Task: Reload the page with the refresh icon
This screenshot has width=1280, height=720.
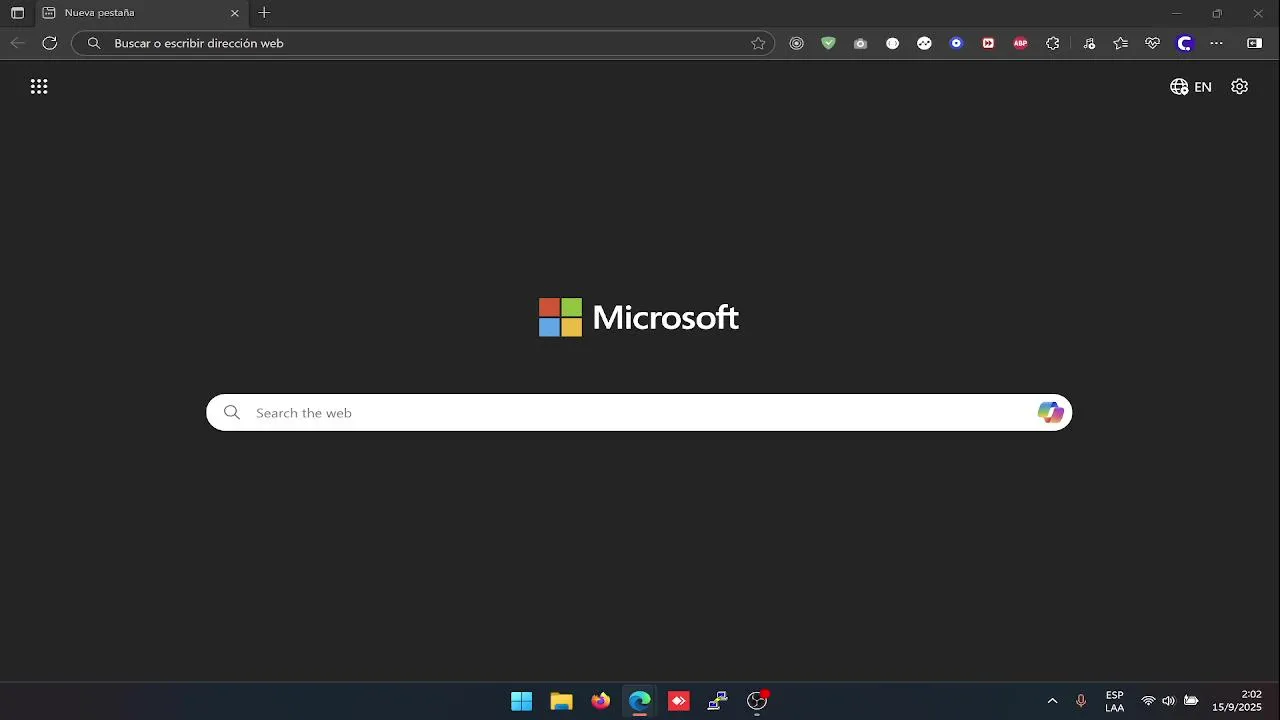Action: (x=49, y=43)
